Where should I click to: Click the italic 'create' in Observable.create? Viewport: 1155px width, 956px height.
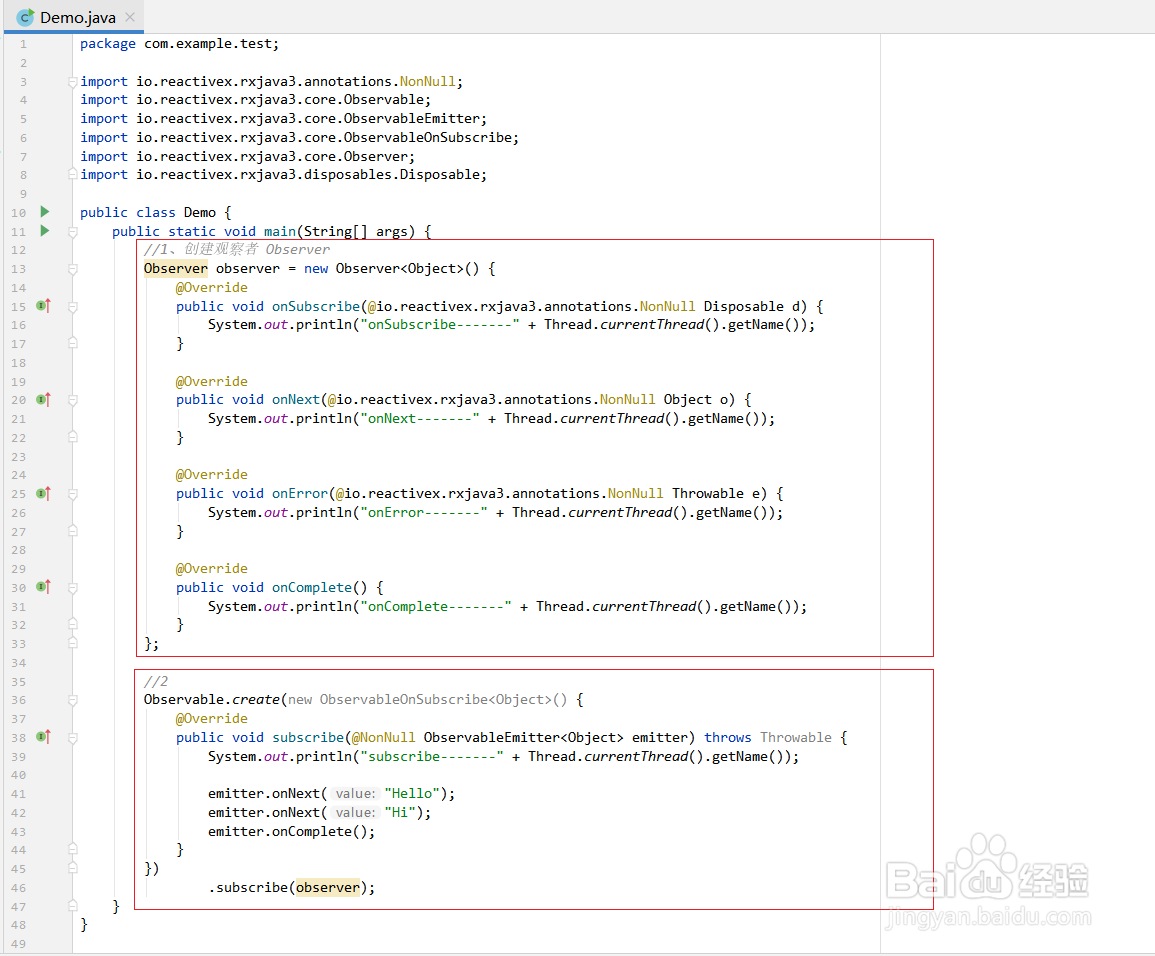point(256,699)
